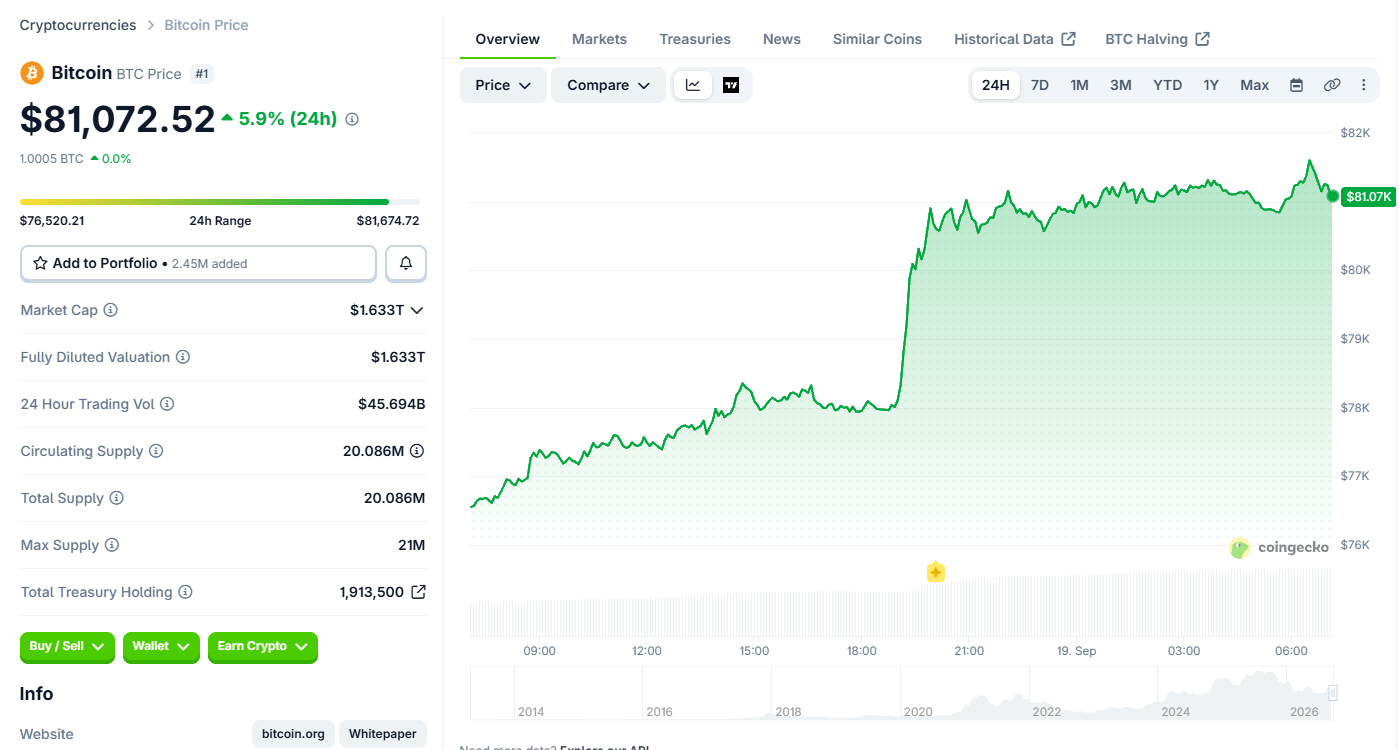Image resolution: width=1399 pixels, height=750 pixels.
Task: Click the yellow sparkle marker on volume chart
Action: 936,572
